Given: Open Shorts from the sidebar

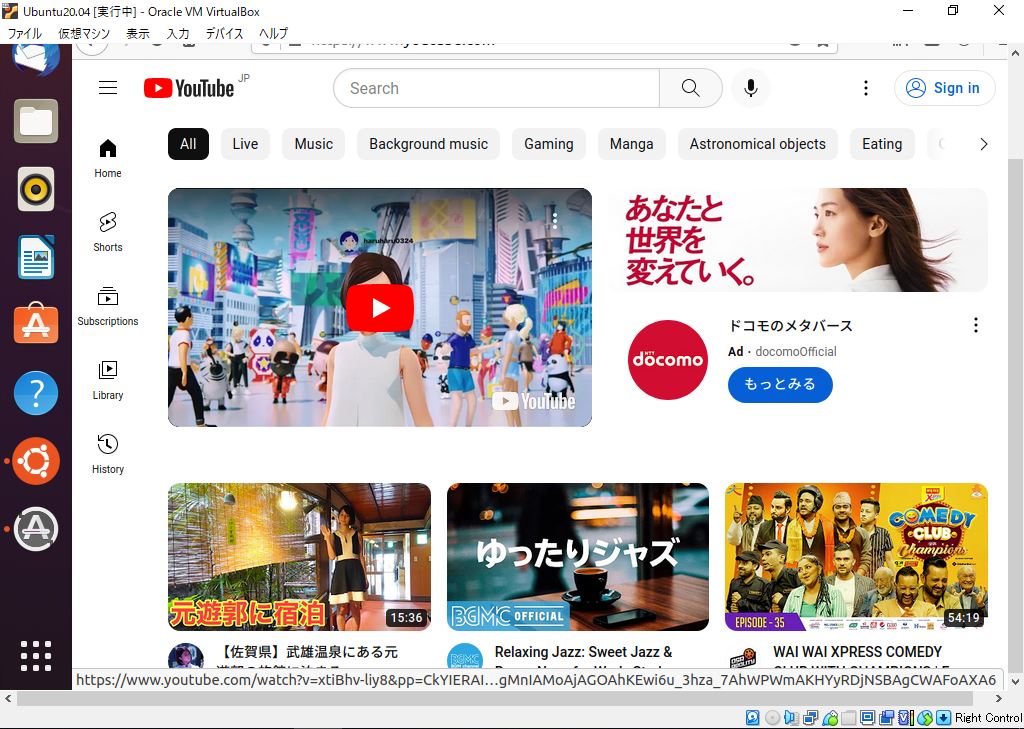Looking at the screenshot, I should [108, 230].
